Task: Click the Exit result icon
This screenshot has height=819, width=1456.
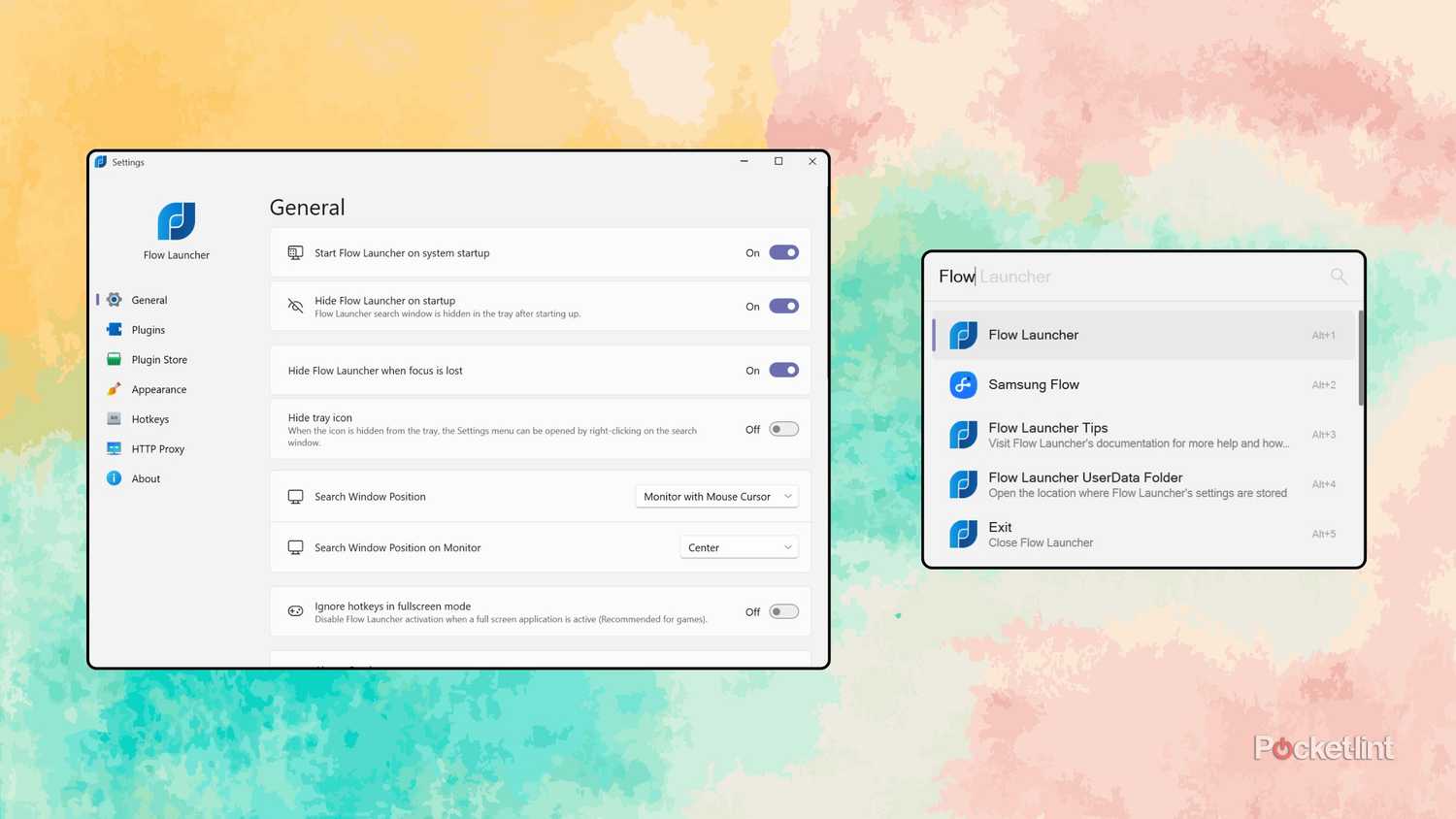Action: click(963, 534)
